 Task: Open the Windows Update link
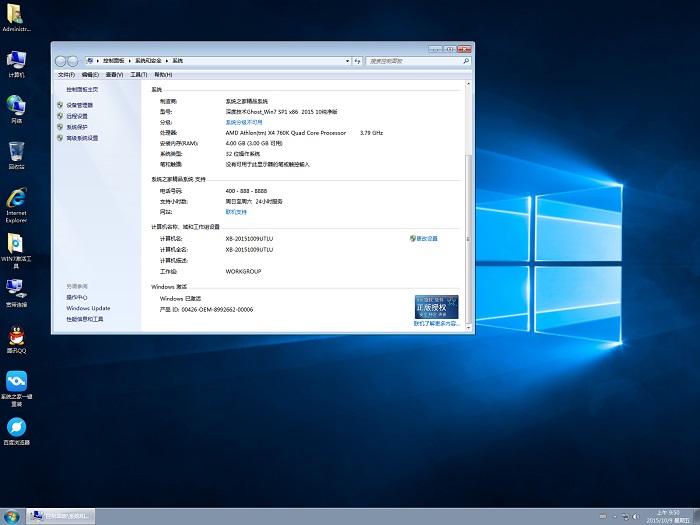88,308
